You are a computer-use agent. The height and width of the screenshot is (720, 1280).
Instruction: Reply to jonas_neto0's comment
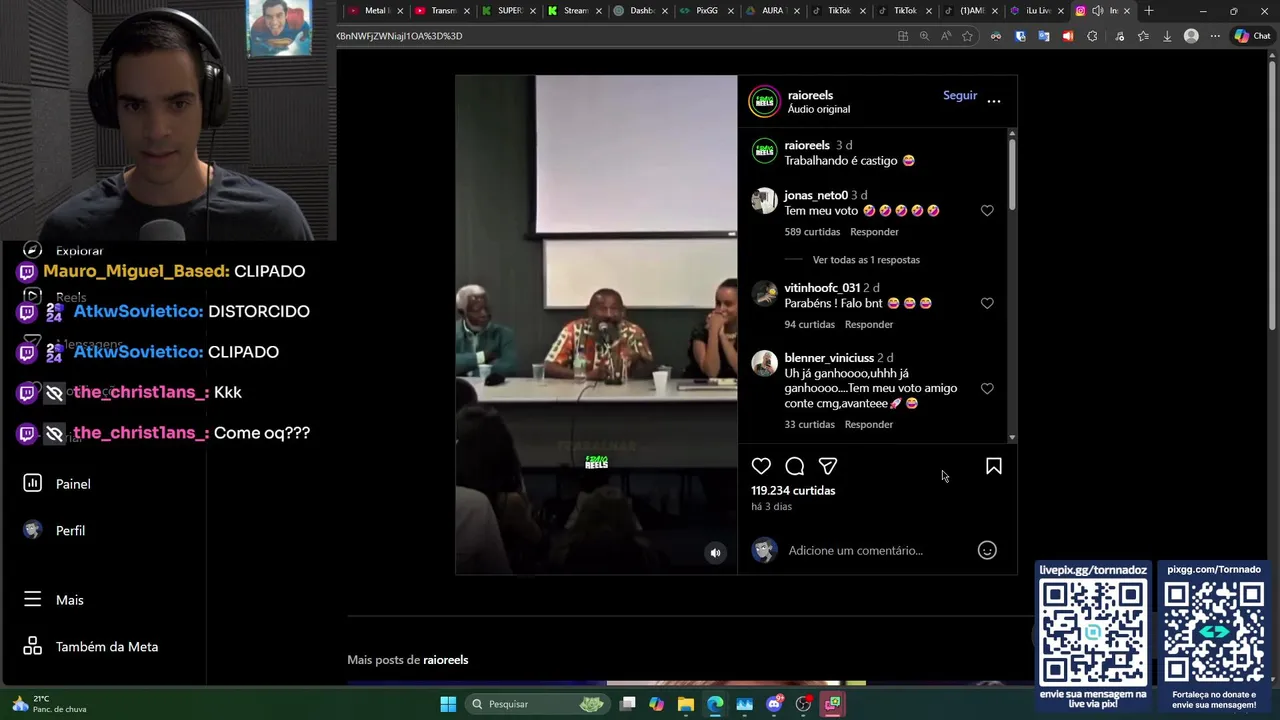point(874,232)
